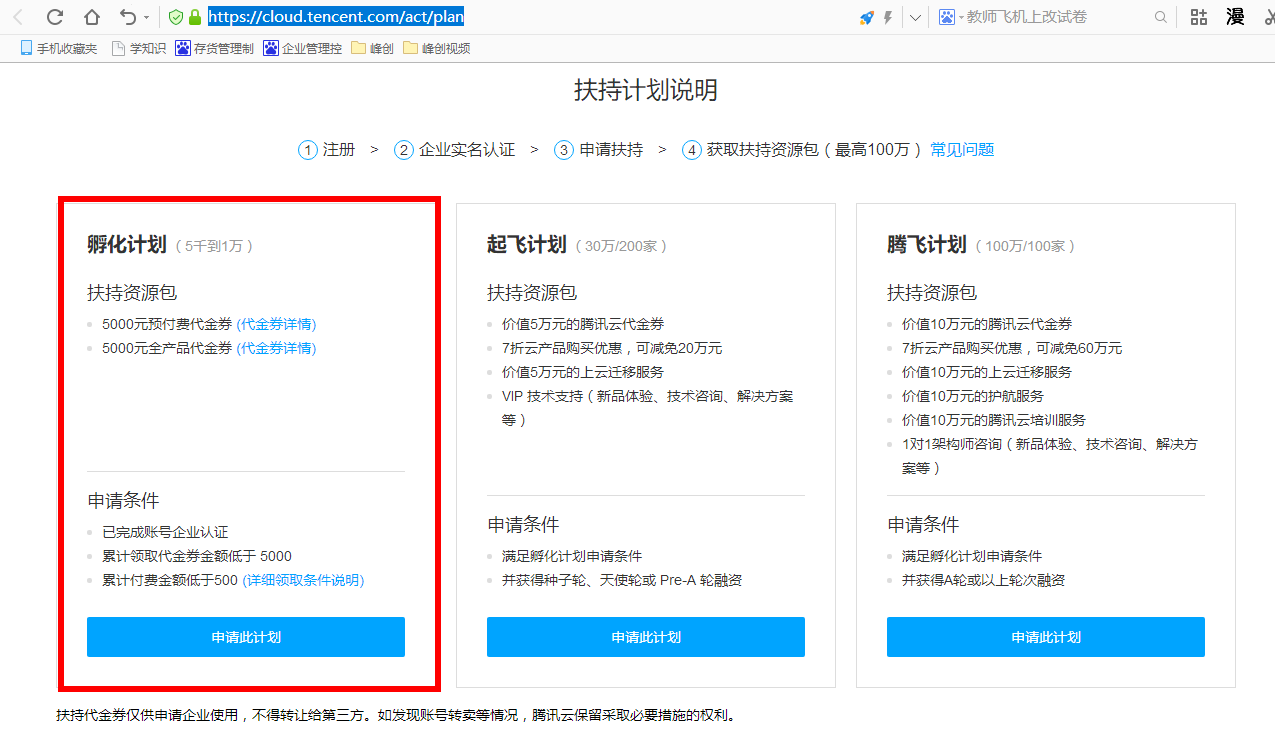Viewport: 1275px width, 737px height.
Task: Open the QR/grid extension icon
Action: click(1198, 17)
